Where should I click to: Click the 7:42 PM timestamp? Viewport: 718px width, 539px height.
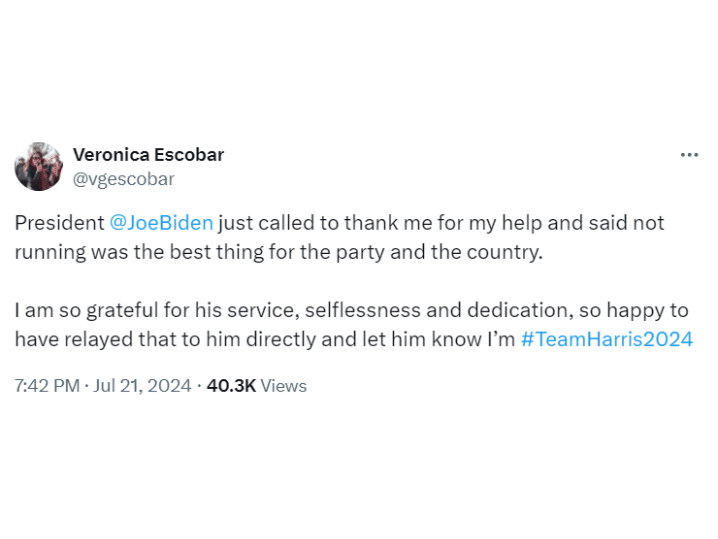[x=46, y=386]
